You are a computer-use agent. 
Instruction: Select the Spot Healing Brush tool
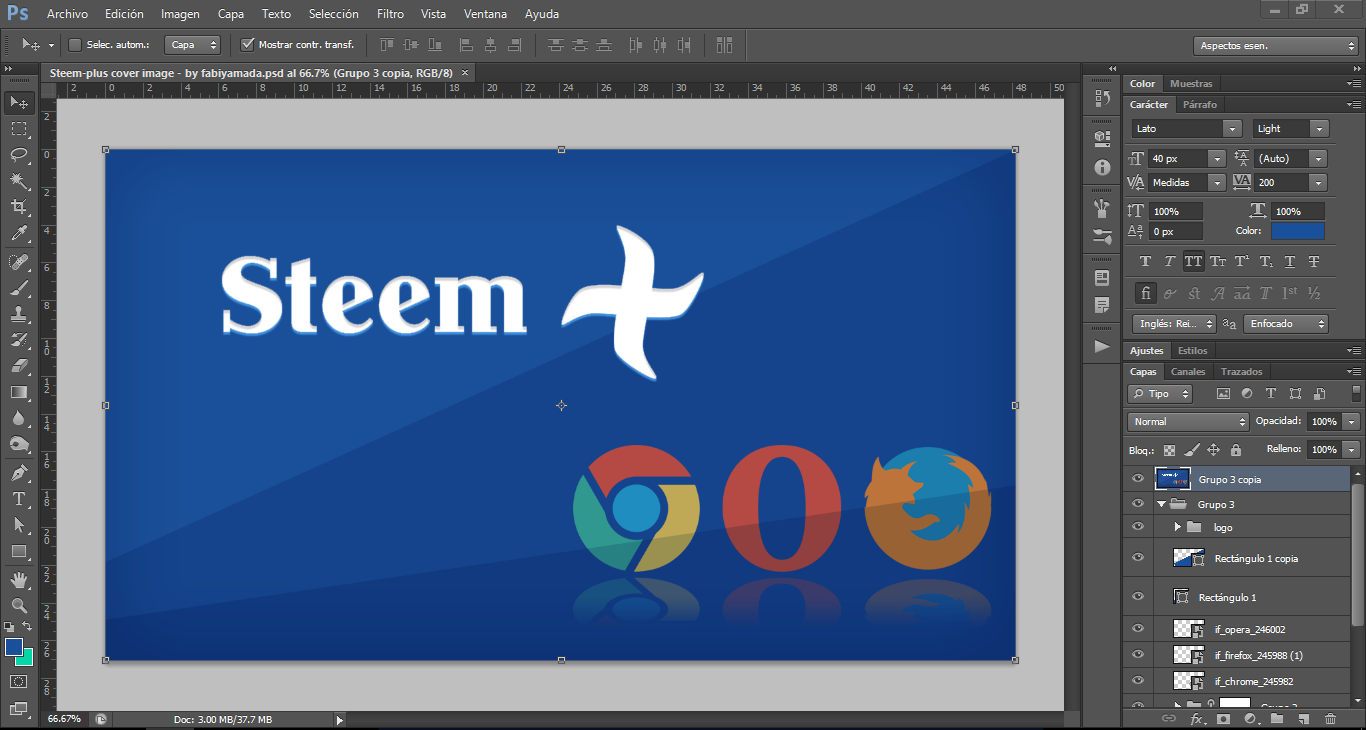click(x=19, y=262)
